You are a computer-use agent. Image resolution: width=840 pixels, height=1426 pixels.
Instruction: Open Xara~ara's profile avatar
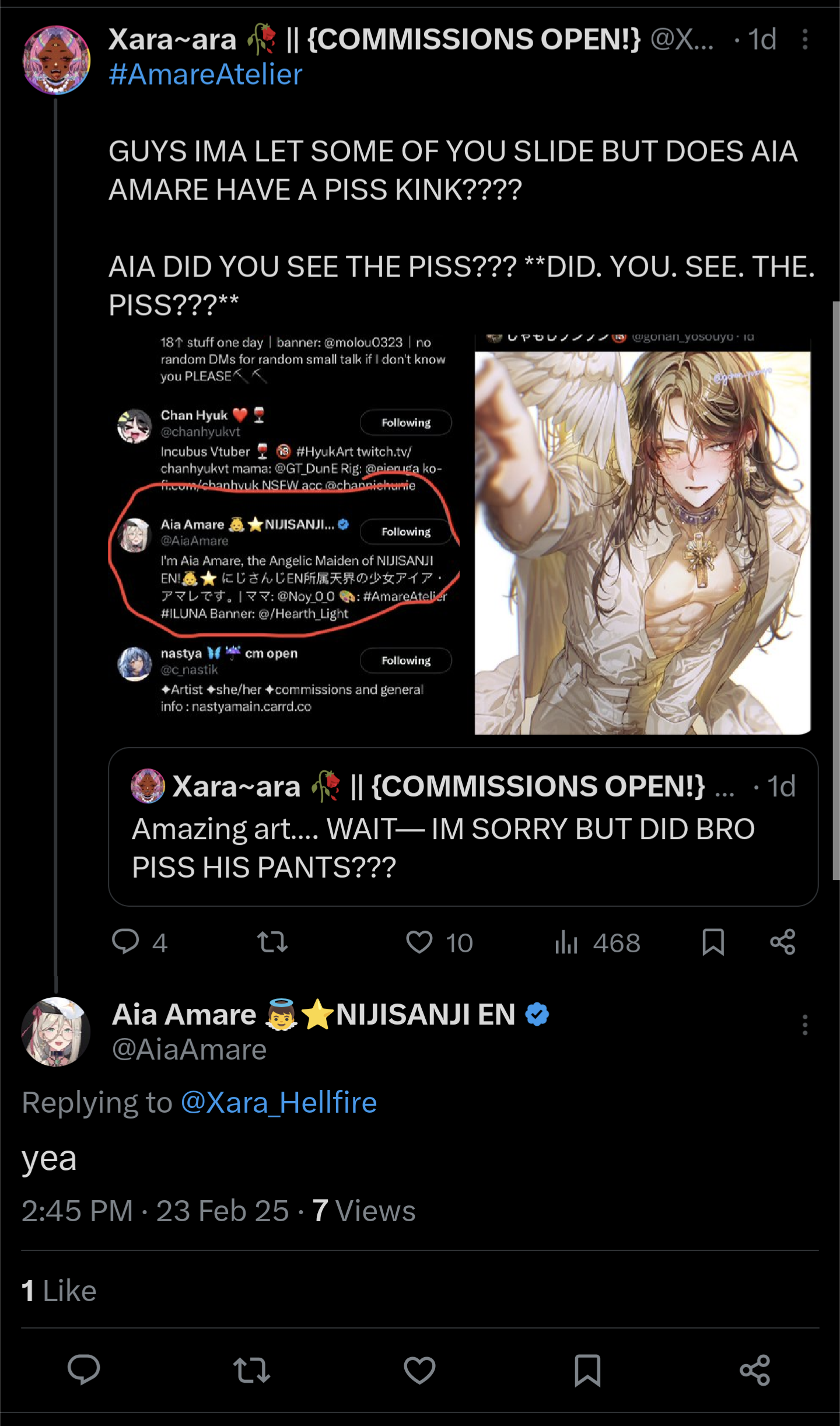click(x=56, y=60)
